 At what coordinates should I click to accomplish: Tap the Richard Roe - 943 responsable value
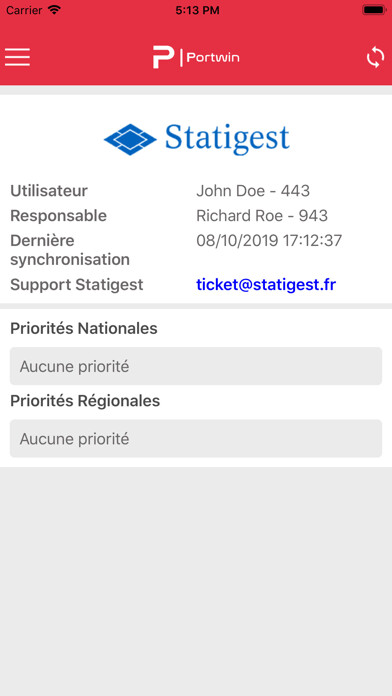tap(262, 216)
